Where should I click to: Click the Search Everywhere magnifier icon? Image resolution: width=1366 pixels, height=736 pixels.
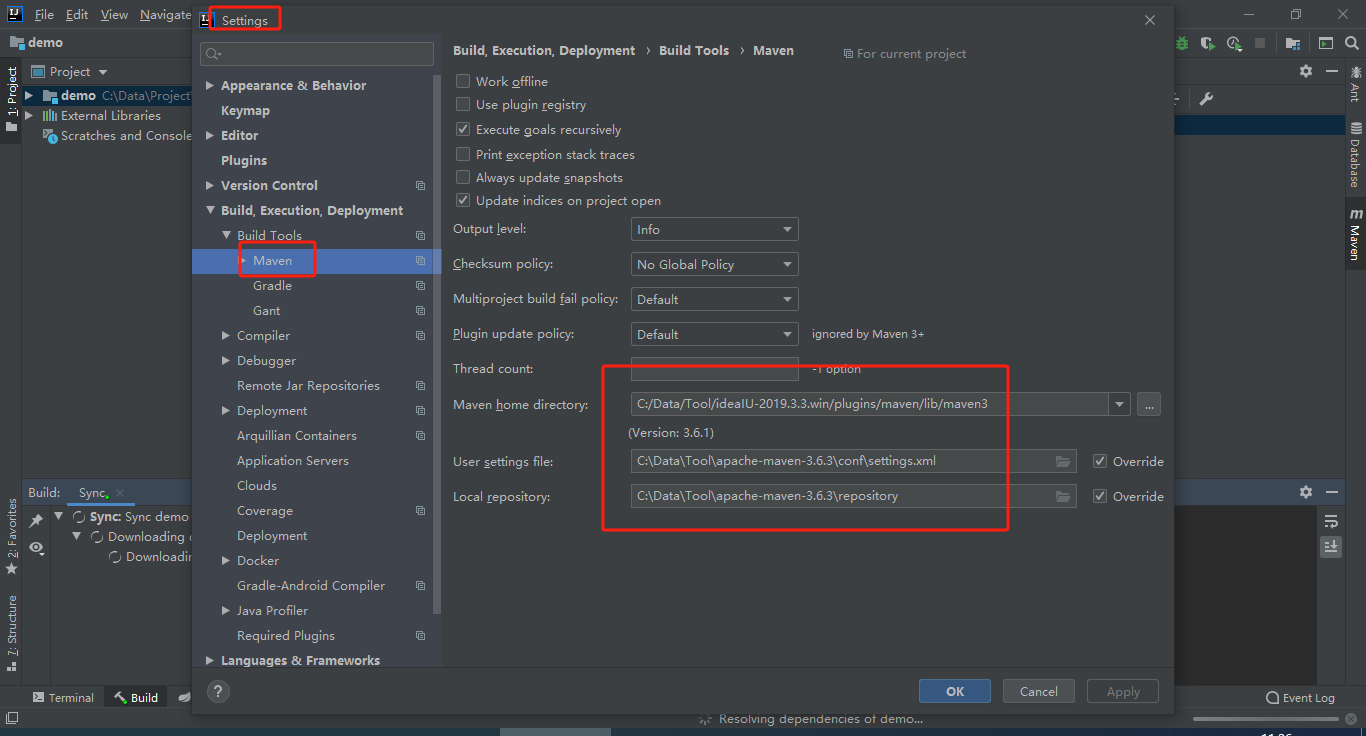click(x=1352, y=44)
